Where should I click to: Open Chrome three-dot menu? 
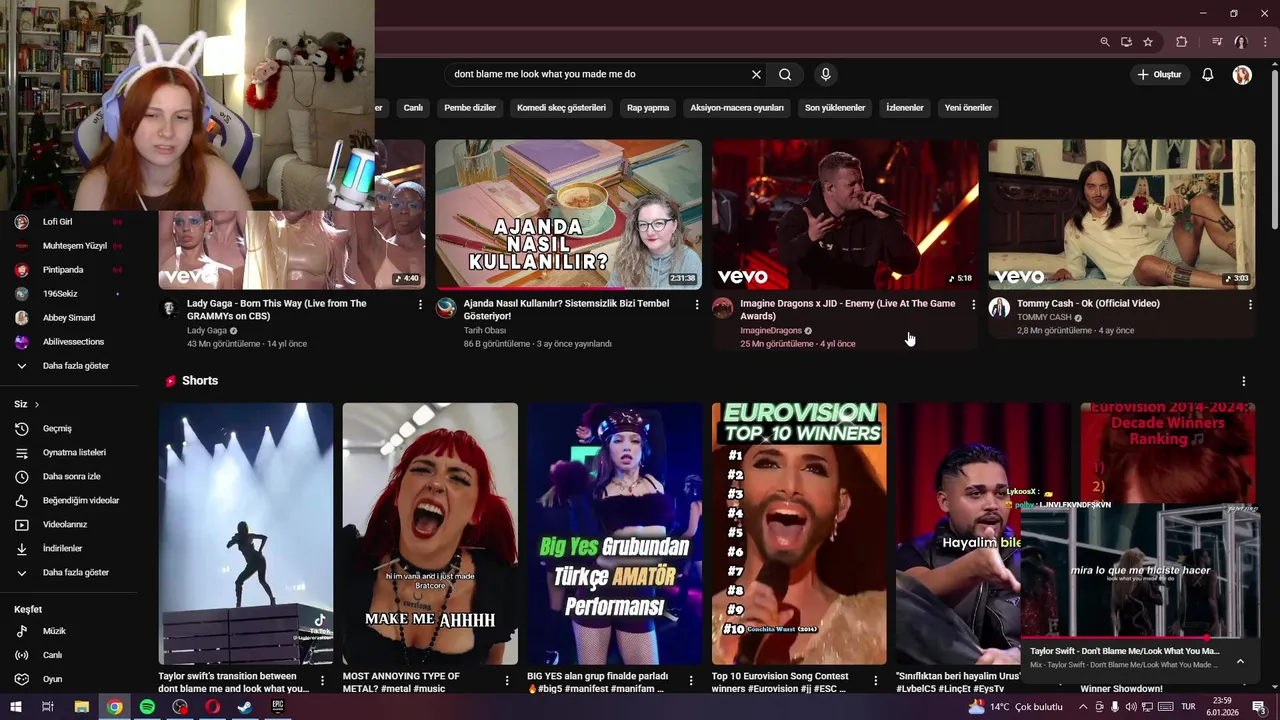1264,42
